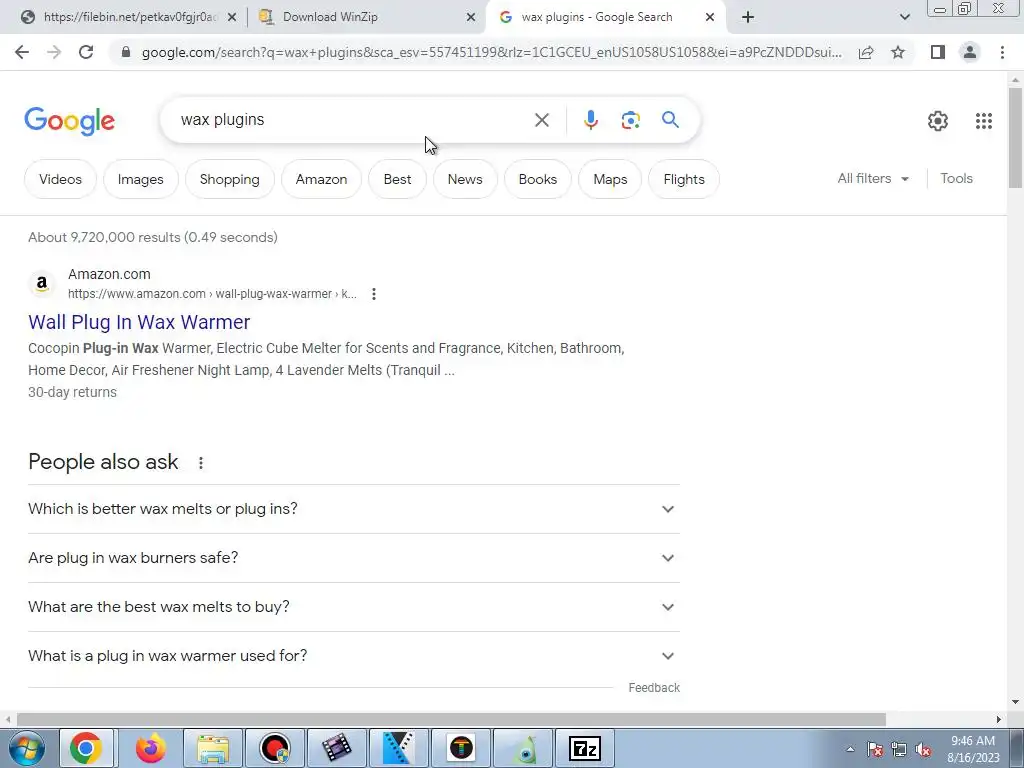Click Chrome icon in taskbar

point(86,748)
